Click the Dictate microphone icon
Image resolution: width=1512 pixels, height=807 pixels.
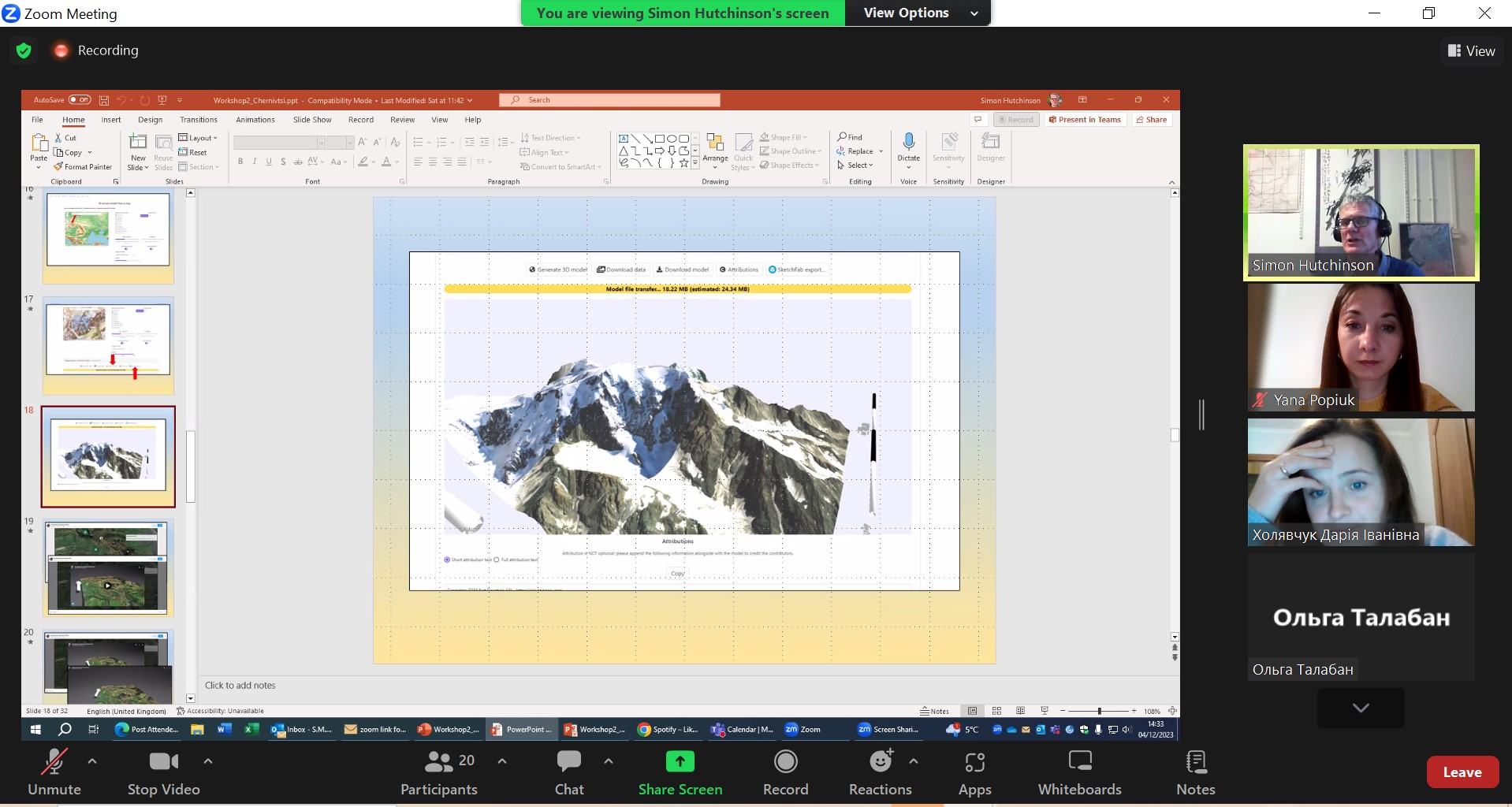[908, 142]
